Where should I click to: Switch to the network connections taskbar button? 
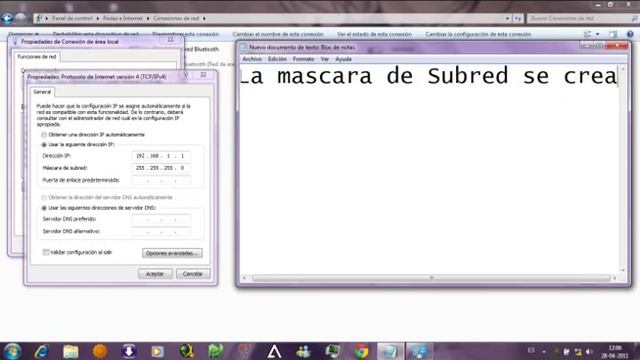pos(419,351)
